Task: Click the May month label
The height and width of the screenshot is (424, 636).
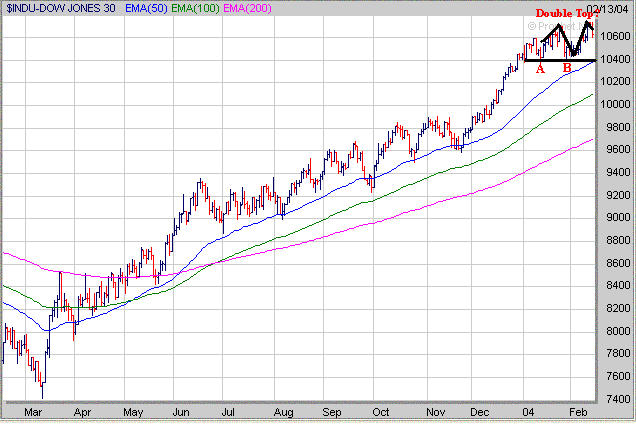Action: (x=133, y=413)
